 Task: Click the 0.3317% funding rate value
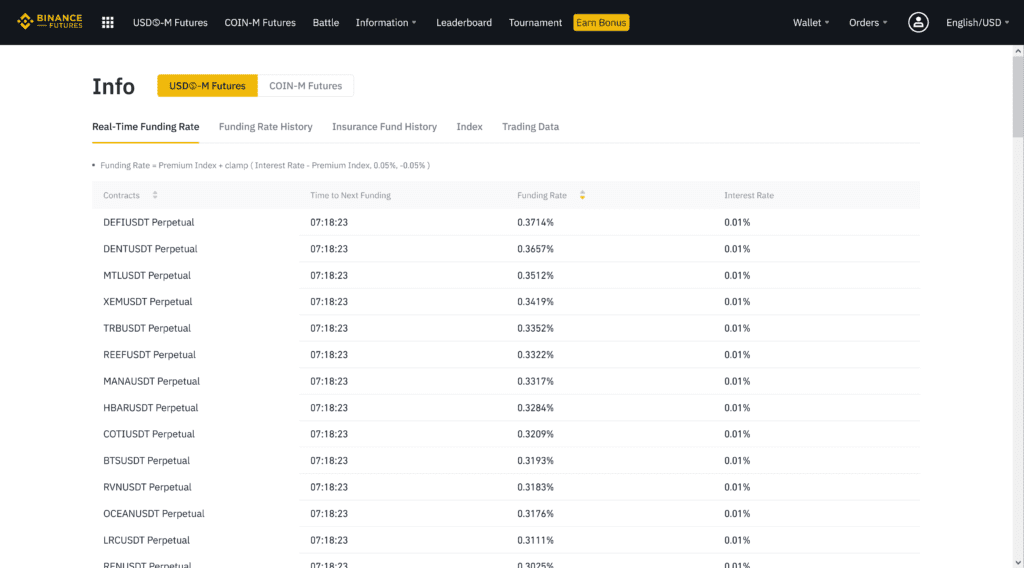(535, 381)
